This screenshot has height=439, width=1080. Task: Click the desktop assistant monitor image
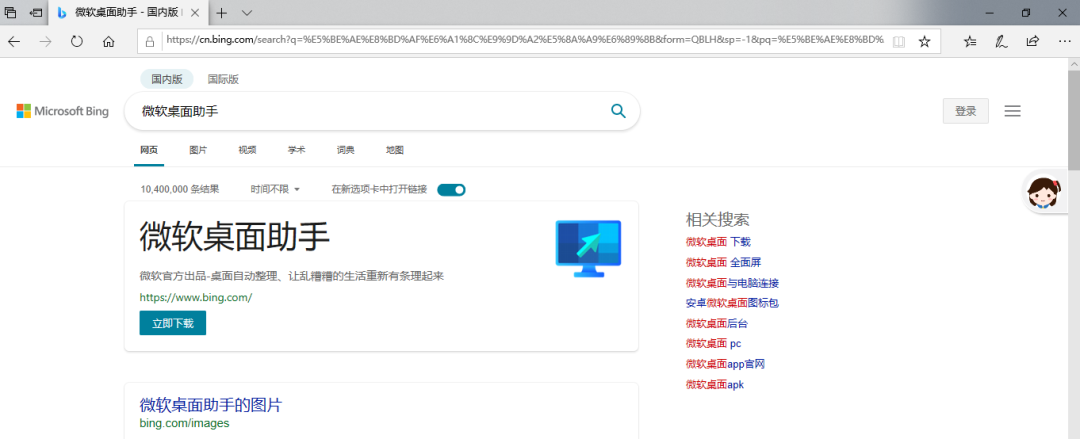[x=588, y=249]
